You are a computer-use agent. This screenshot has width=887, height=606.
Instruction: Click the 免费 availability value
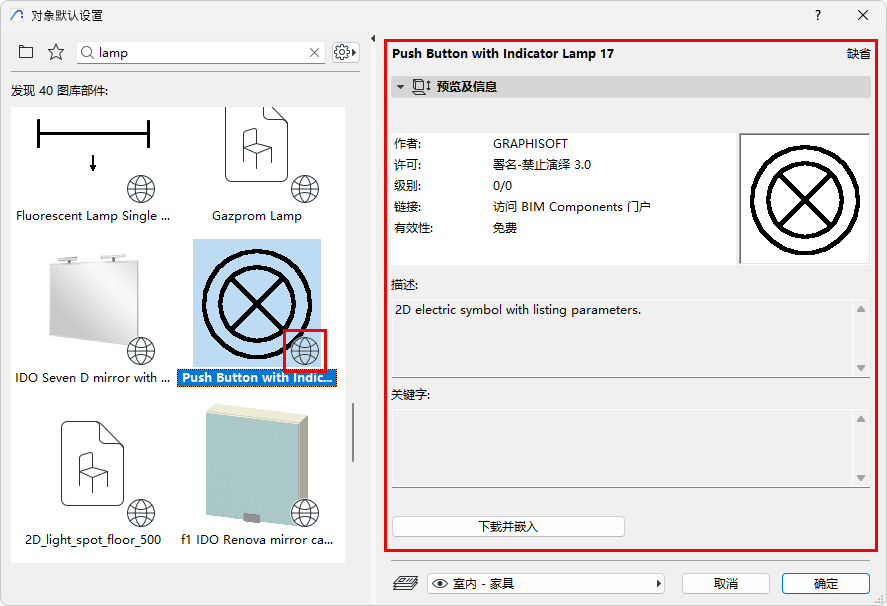click(505, 228)
